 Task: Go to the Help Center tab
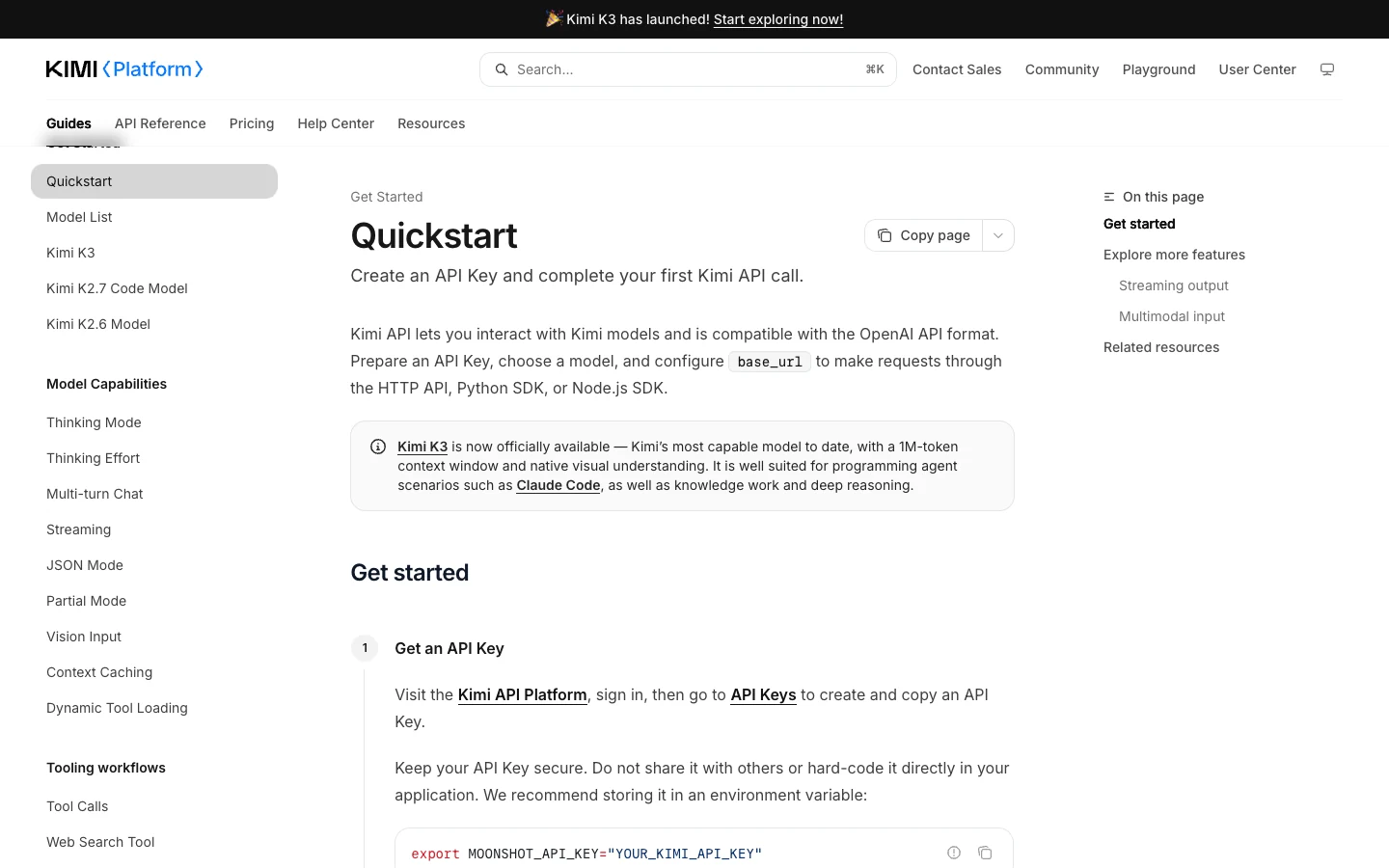(336, 123)
